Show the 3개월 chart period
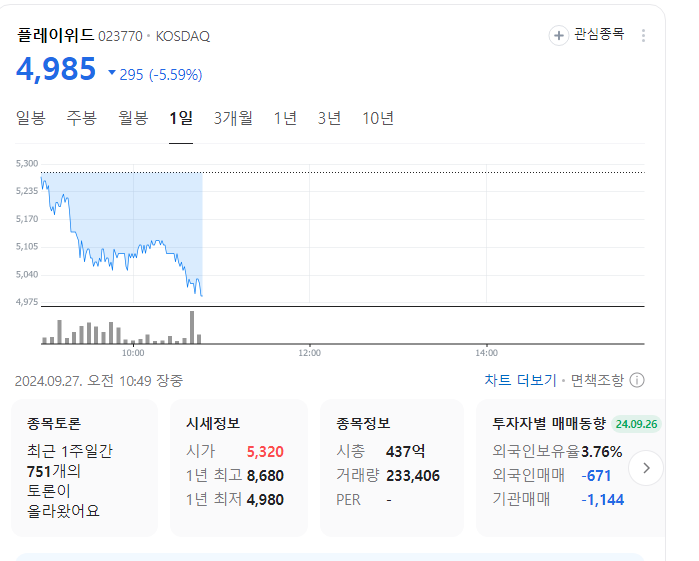 pos(233,118)
